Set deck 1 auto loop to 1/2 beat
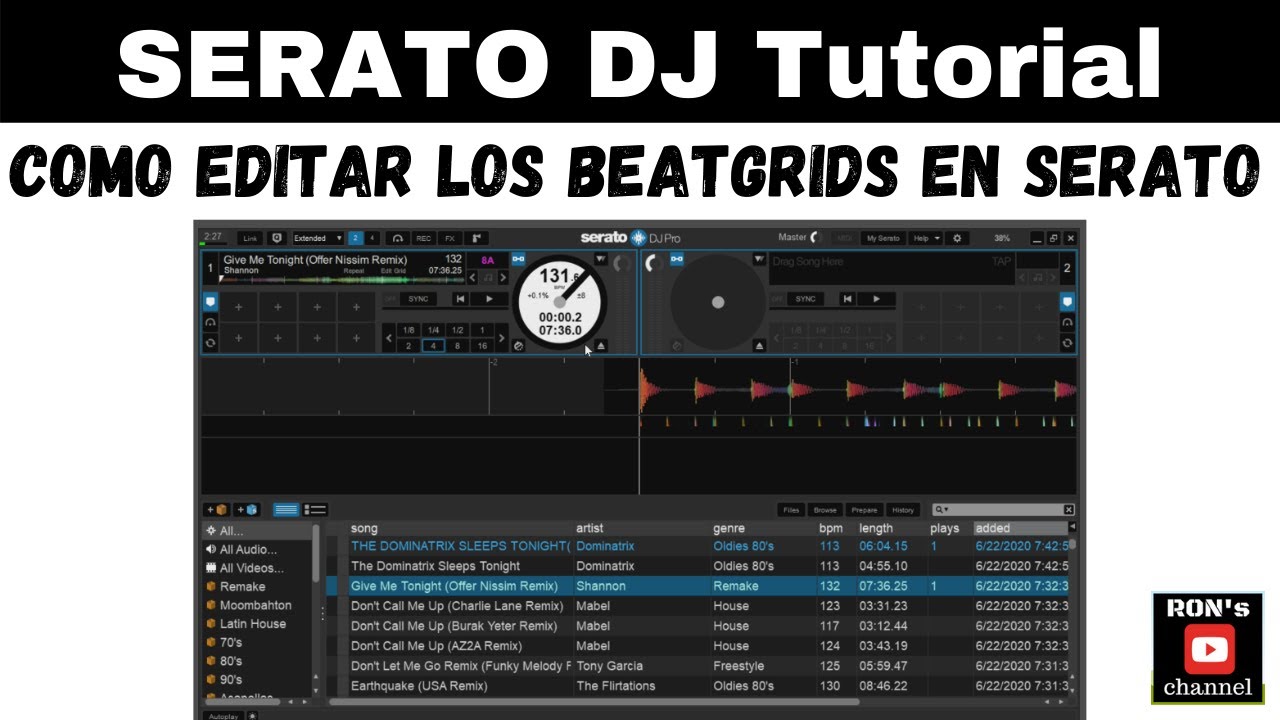This screenshot has height=720, width=1280. 457,330
